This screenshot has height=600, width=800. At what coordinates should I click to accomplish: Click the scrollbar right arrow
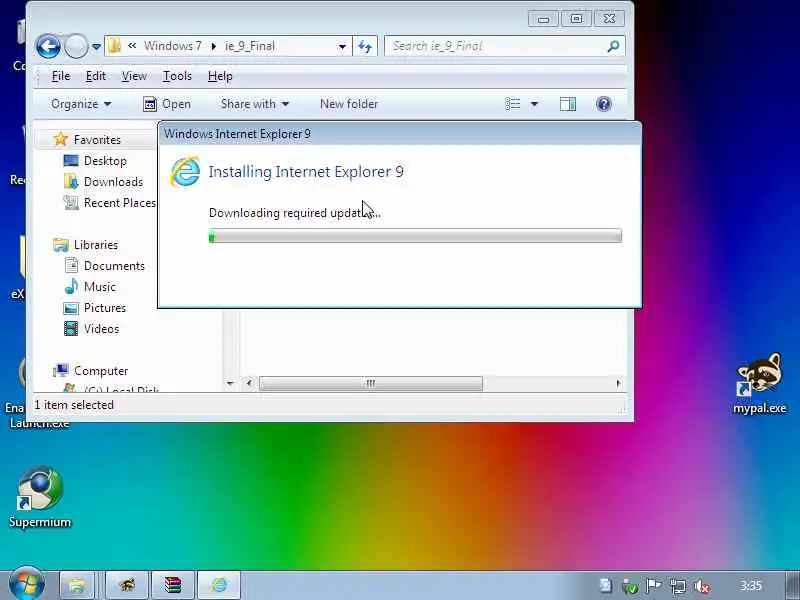click(618, 383)
